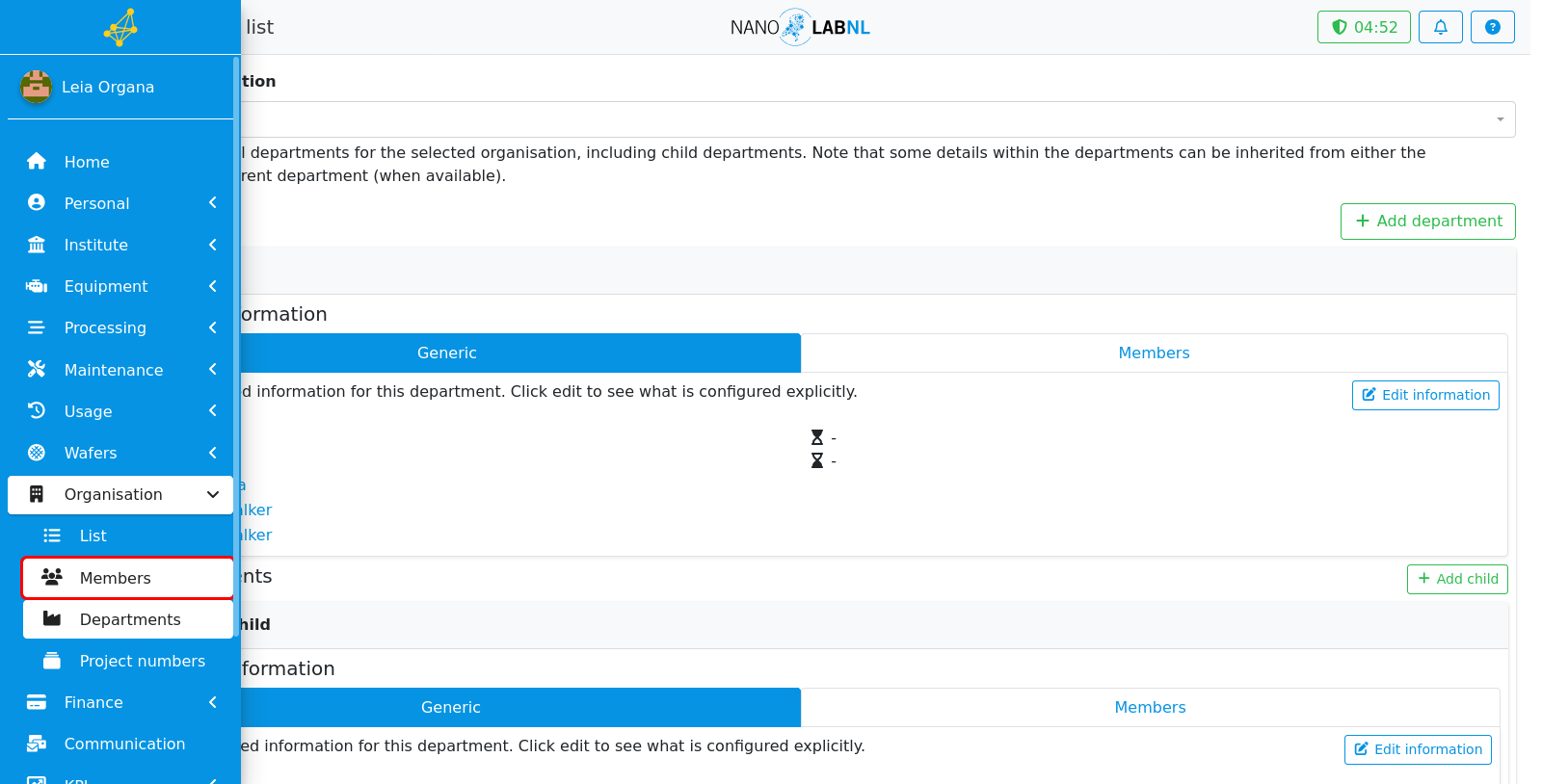Open the organisation selection dropdown
The image size is (1542, 784).
[877, 119]
